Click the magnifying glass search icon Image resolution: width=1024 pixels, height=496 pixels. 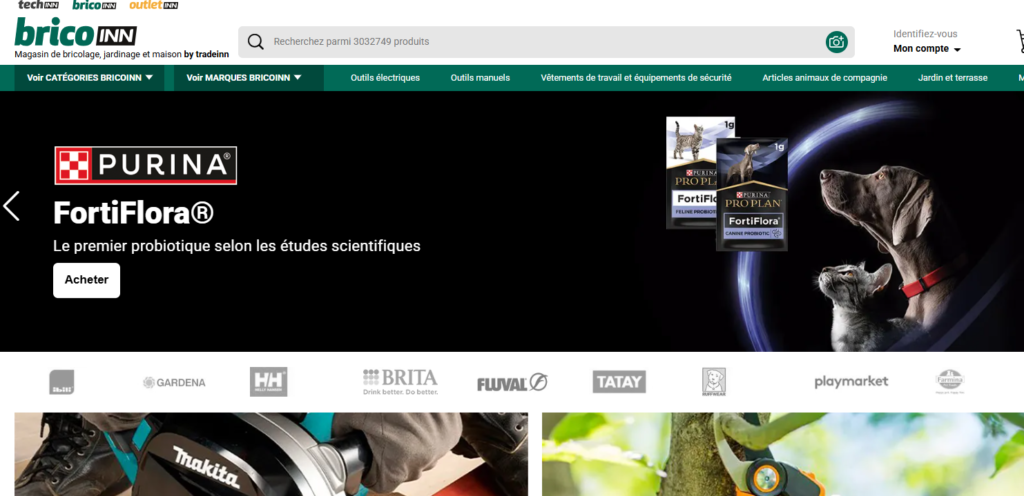(256, 42)
